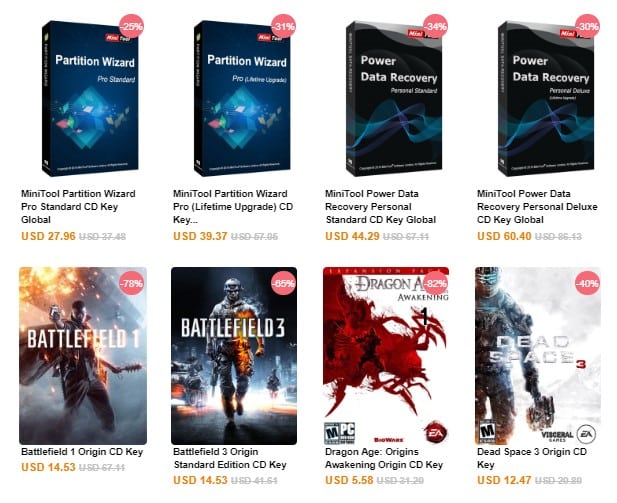Open the Power Data Recovery Personal Standard box
This screenshot has width=617, height=503.
tap(394, 98)
